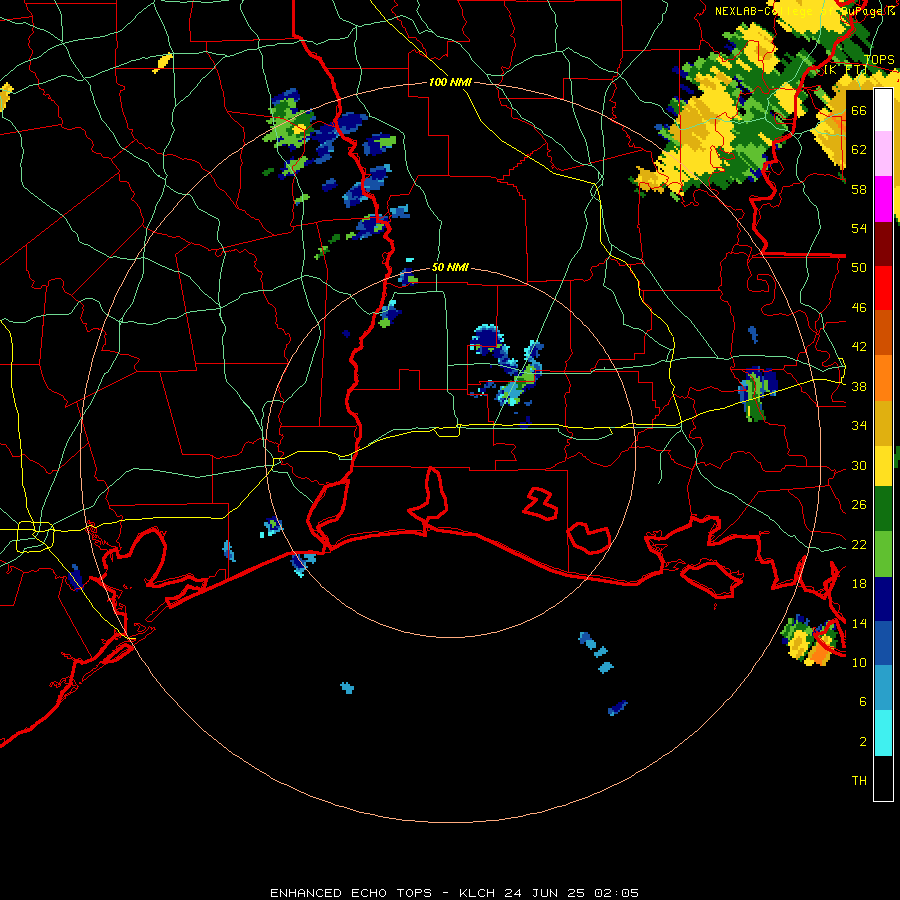Viewport: 900px width, 900px height.
Task: Click the gold legend swatch
Action: pyautogui.click(x=883, y=423)
